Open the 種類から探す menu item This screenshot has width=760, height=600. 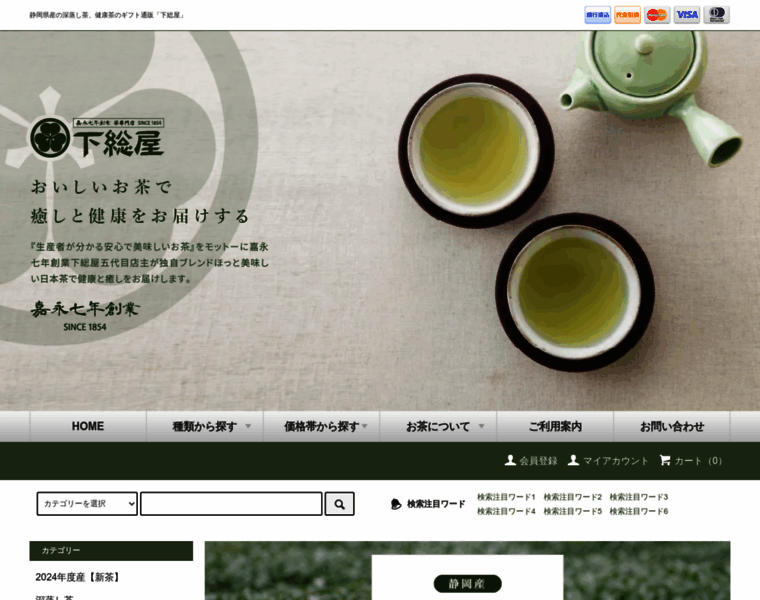205,426
